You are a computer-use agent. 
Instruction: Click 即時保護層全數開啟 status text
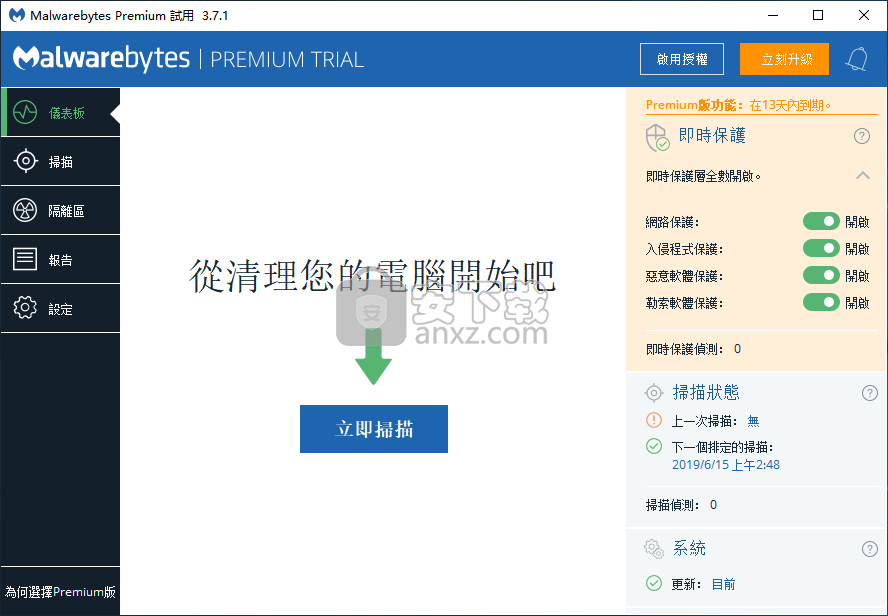click(x=703, y=176)
